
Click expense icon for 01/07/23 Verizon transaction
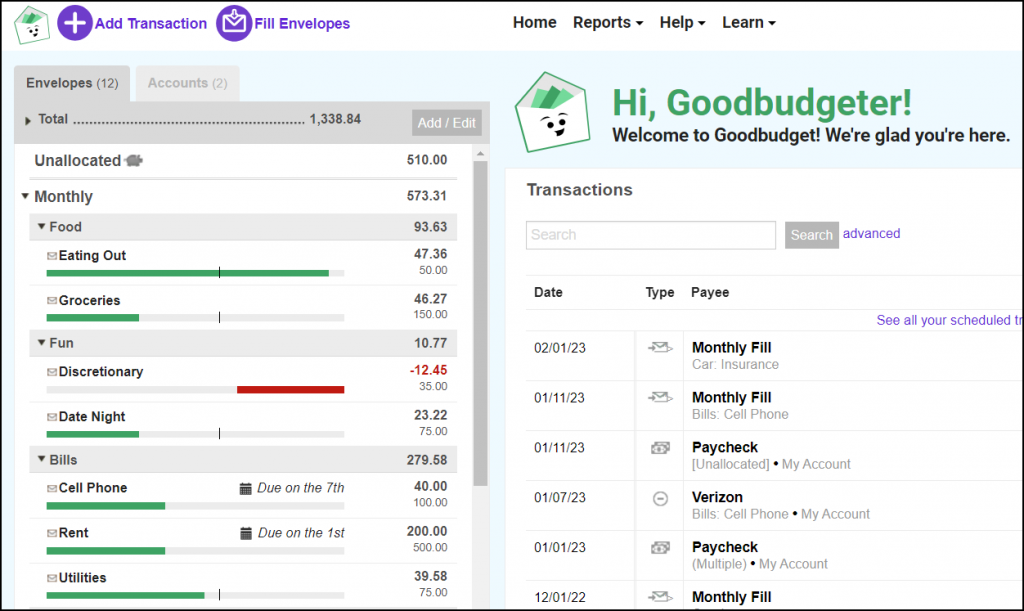pyautogui.click(x=660, y=499)
